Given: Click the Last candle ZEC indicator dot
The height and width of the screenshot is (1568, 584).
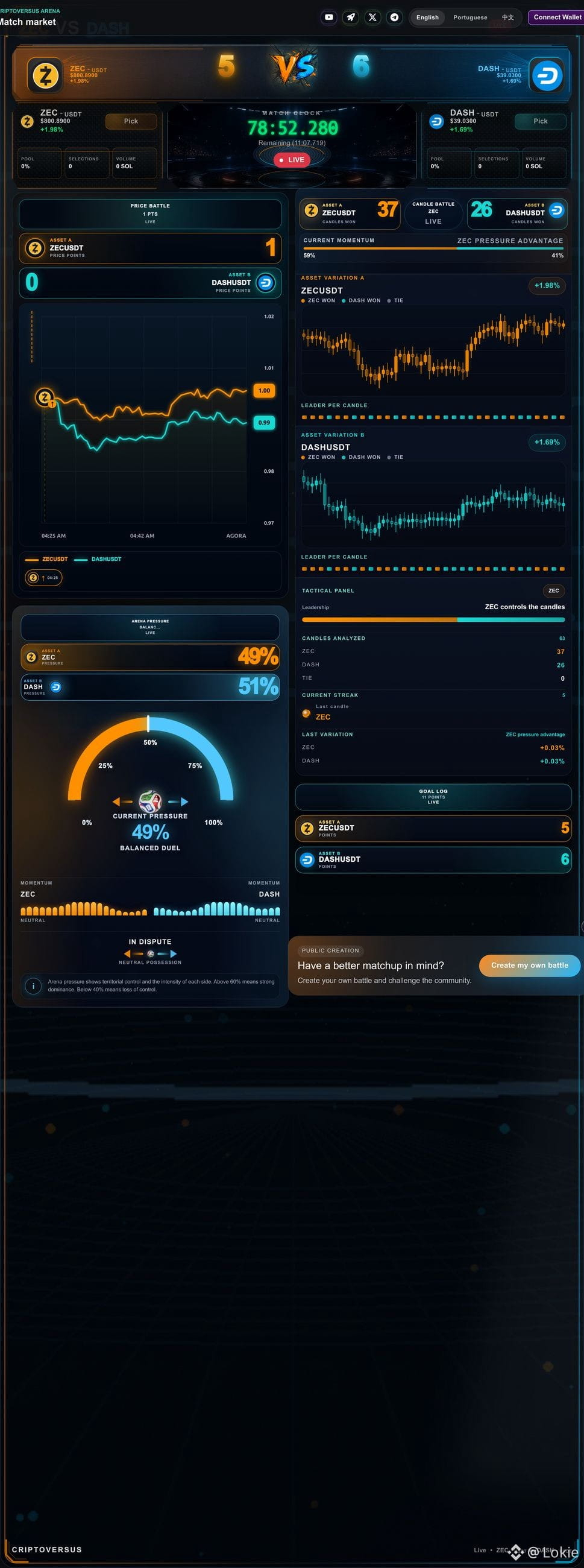Looking at the screenshot, I should (306, 713).
